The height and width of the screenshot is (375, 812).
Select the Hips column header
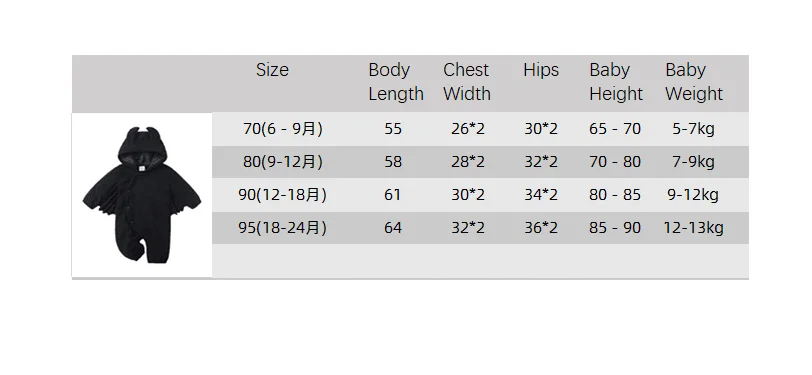tap(541, 70)
